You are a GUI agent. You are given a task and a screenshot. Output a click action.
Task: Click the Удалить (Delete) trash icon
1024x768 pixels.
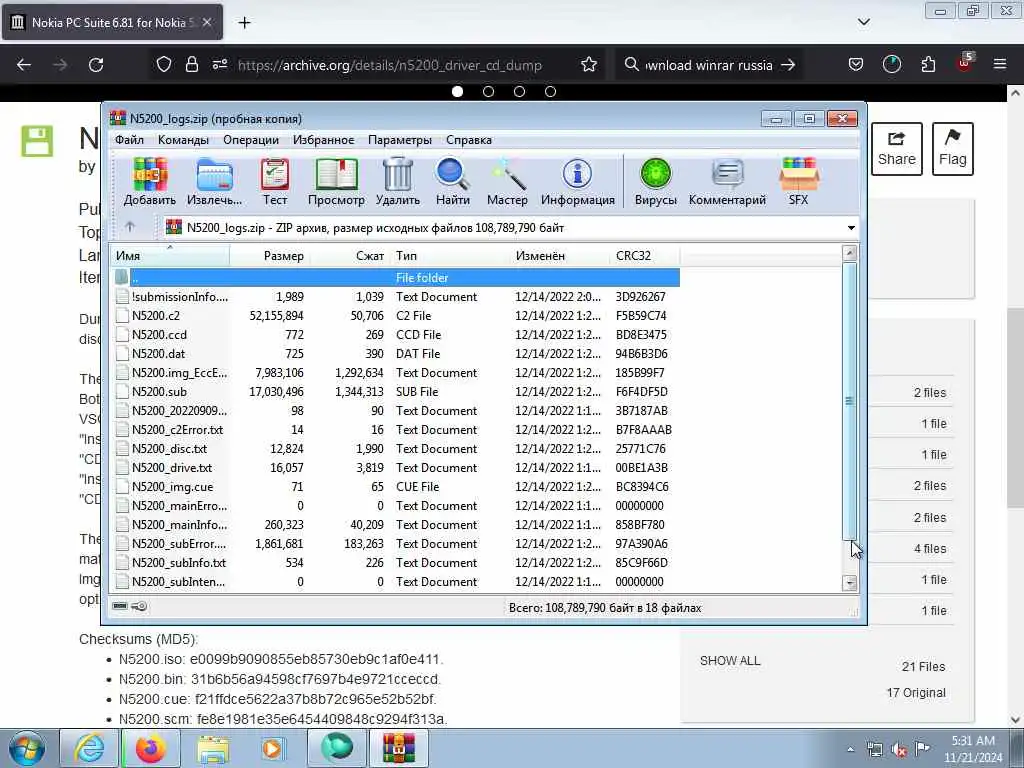[398, 181]
